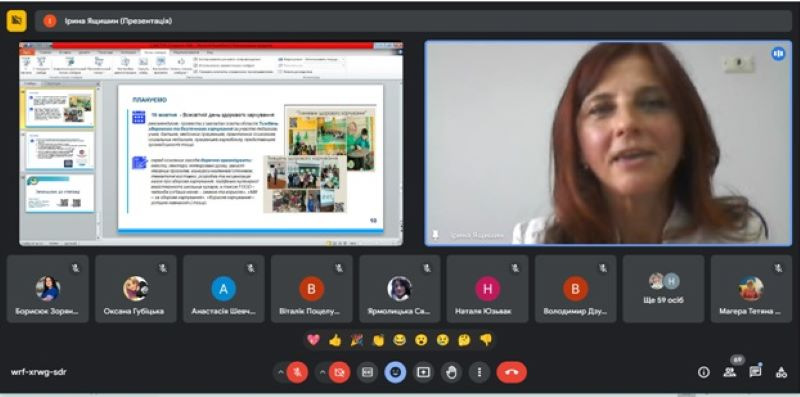The width and height of the screenshot is (800, 397).
Task: Start presenting your screen
Action: 423,373
